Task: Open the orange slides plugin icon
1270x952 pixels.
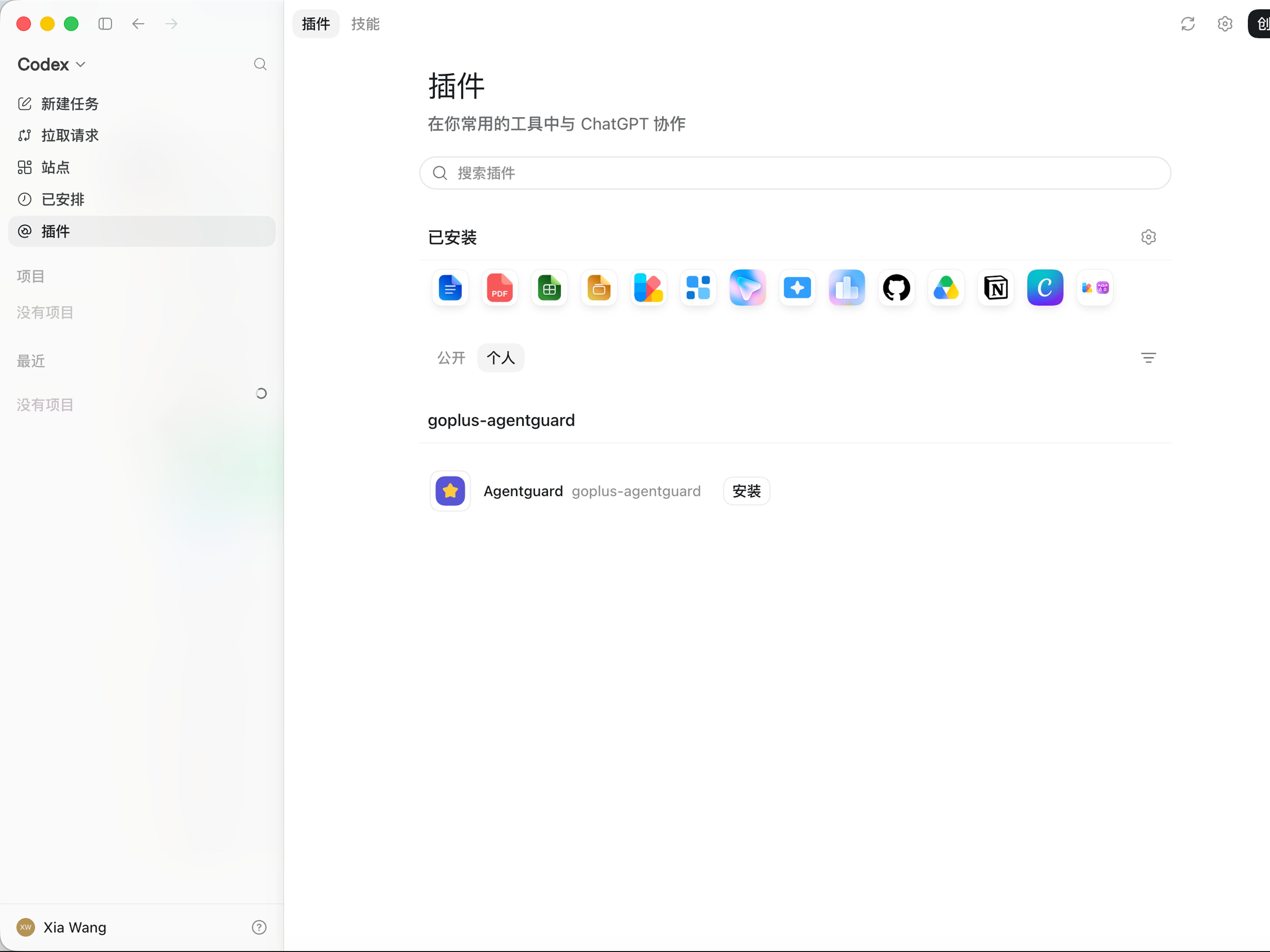Action: 599,288
